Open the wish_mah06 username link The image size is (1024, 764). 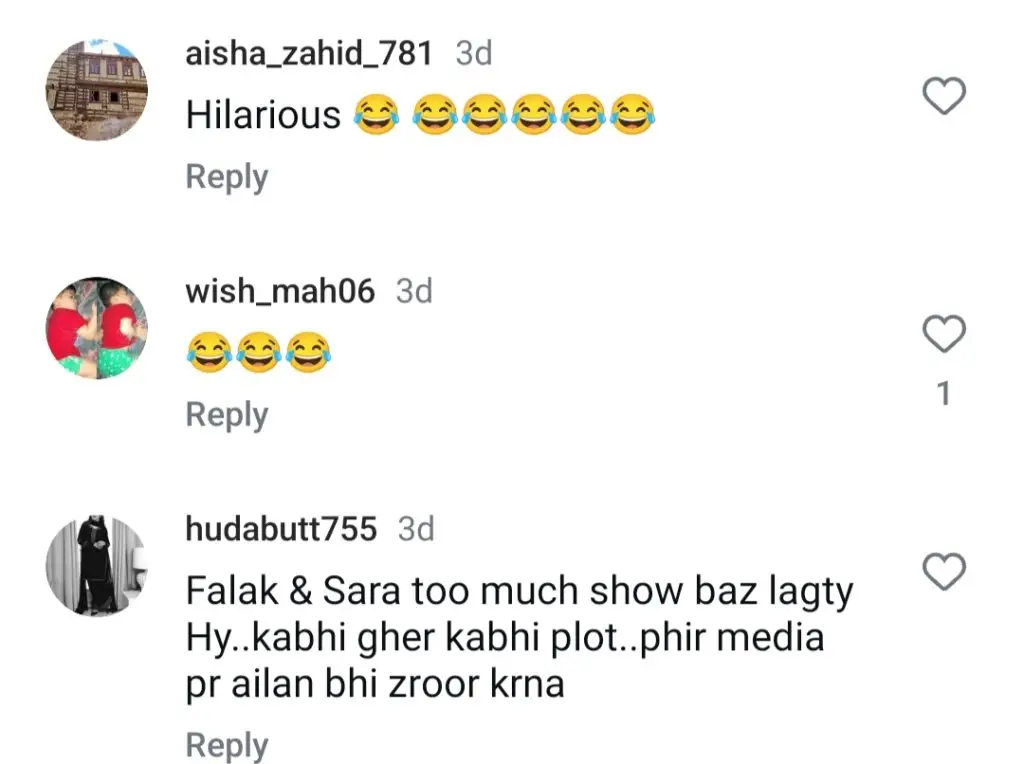point(280,291)
